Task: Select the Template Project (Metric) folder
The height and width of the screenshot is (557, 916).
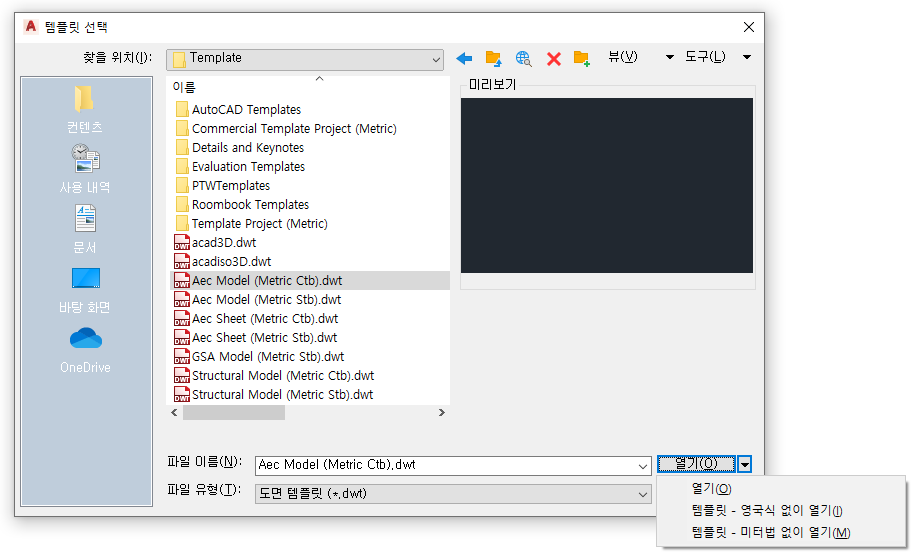Action: pos(252,223)
